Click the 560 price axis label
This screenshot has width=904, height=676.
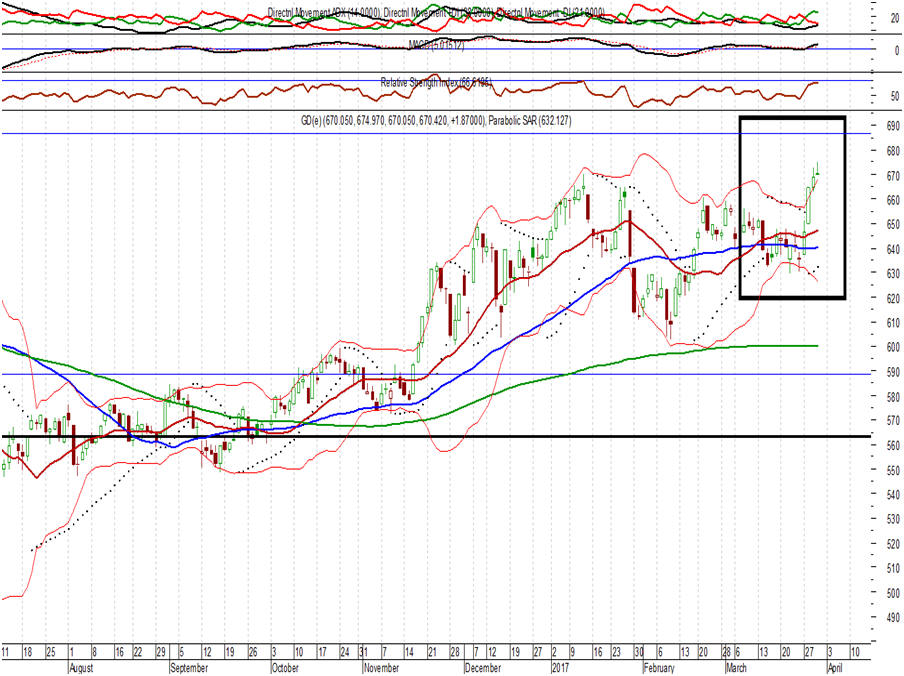893,445
